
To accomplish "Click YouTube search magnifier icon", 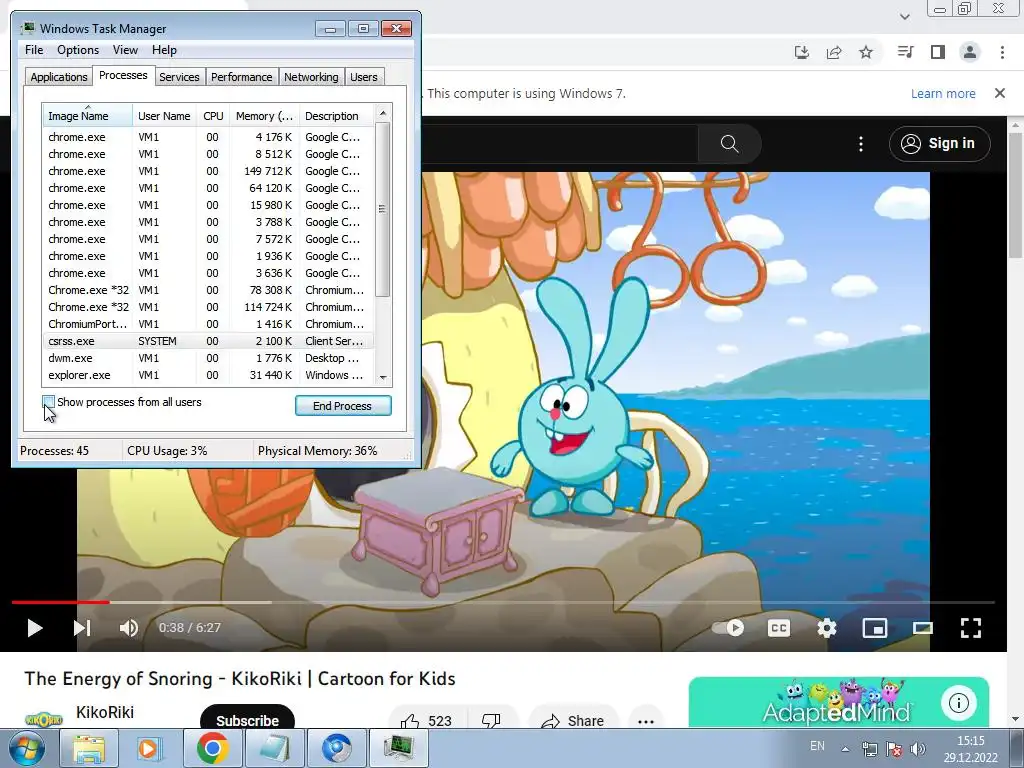I will [x=729, y=144].
